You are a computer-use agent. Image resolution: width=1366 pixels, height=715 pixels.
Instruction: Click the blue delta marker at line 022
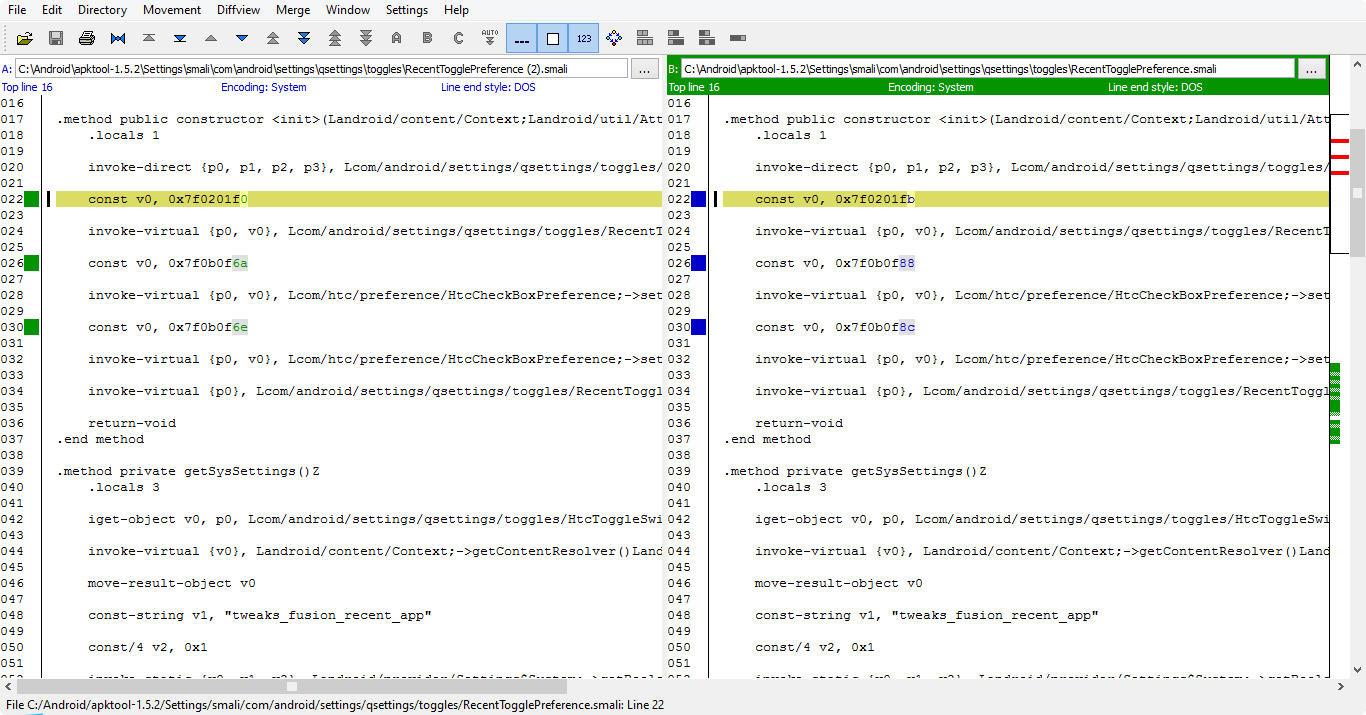click(x=698, y=199)
